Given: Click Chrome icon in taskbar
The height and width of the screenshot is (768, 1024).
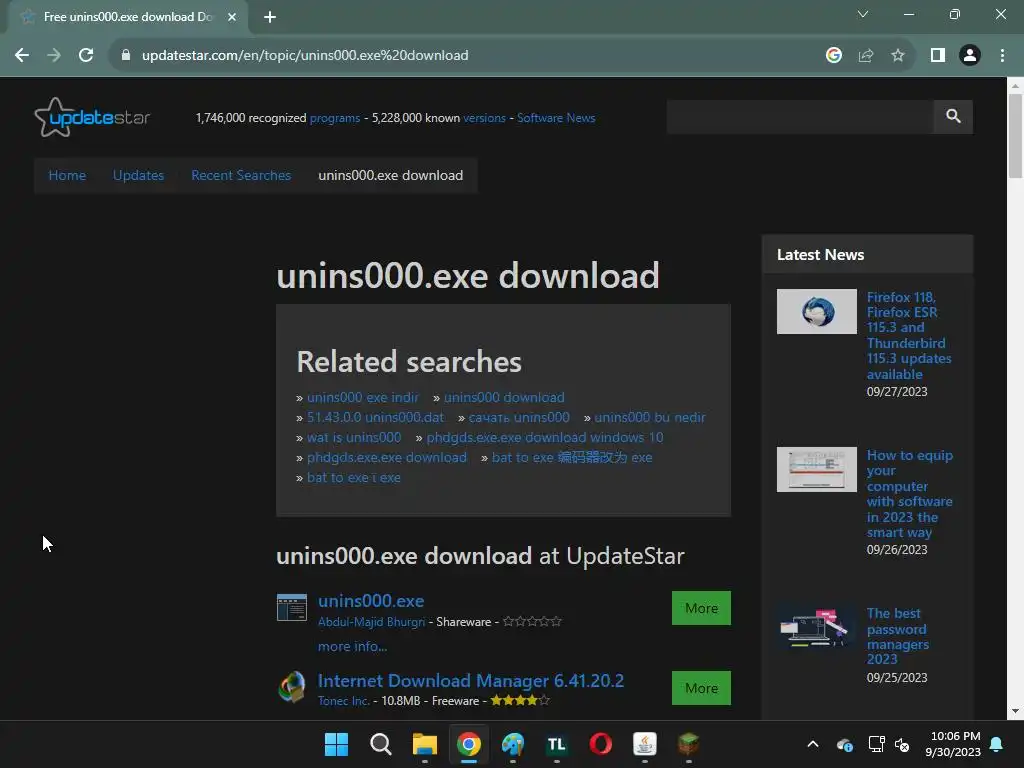Looking at the screenshot, I should 469,744.
